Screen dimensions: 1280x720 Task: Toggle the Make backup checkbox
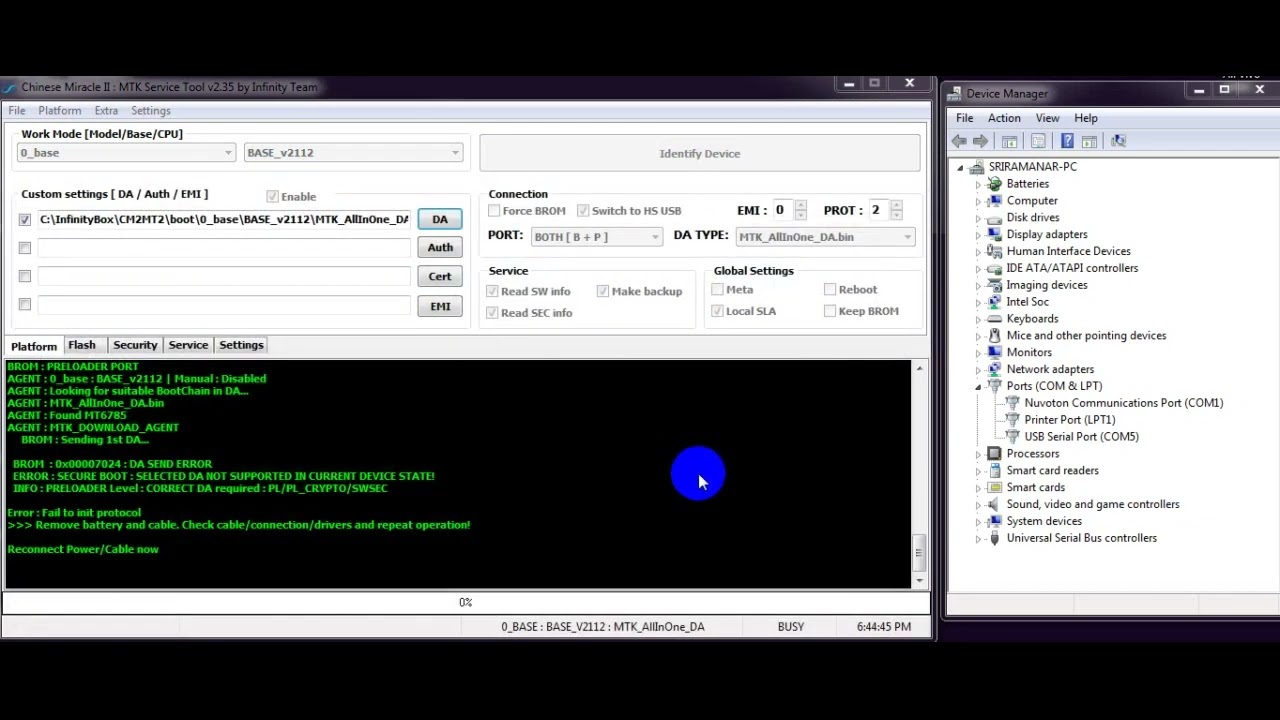coord(603,292)
